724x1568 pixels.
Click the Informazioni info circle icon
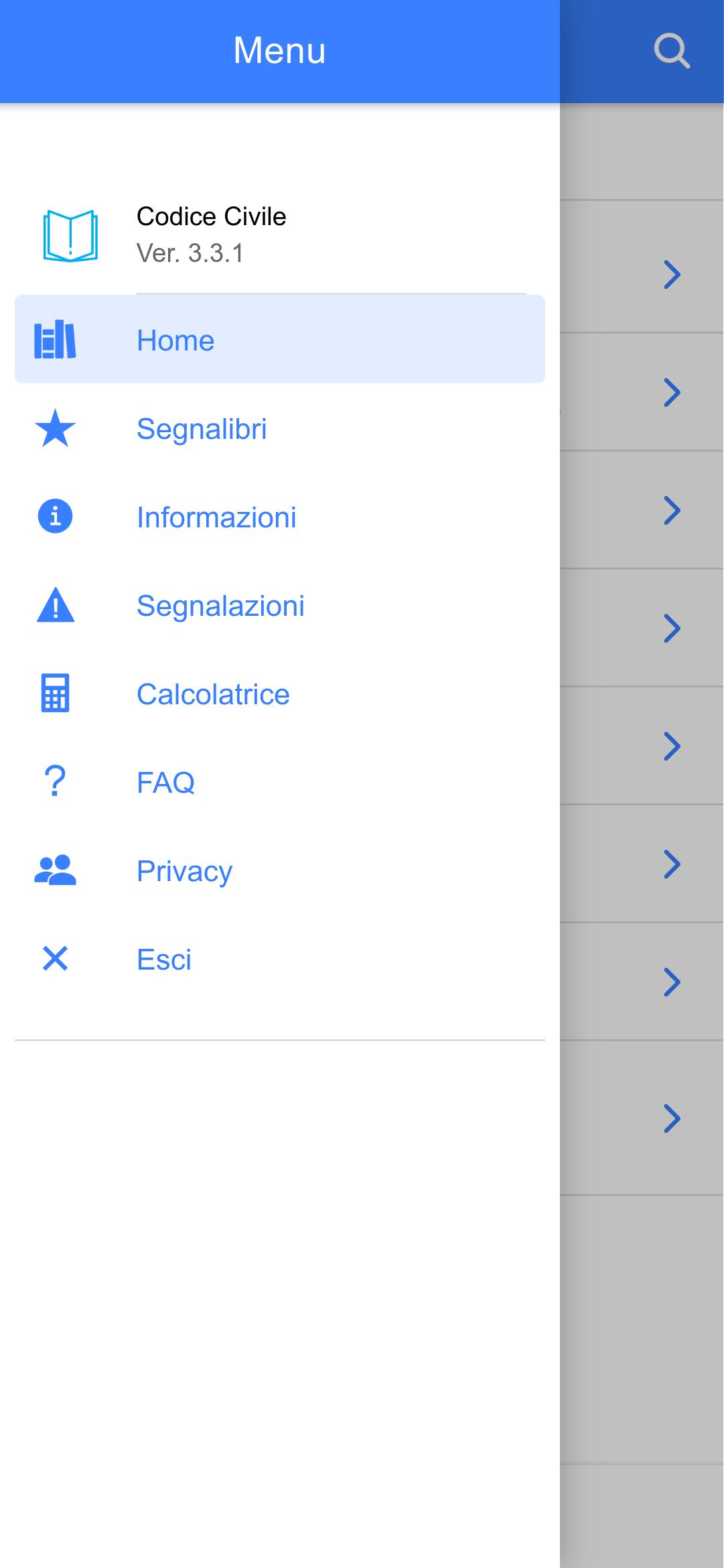pos(55,517)
